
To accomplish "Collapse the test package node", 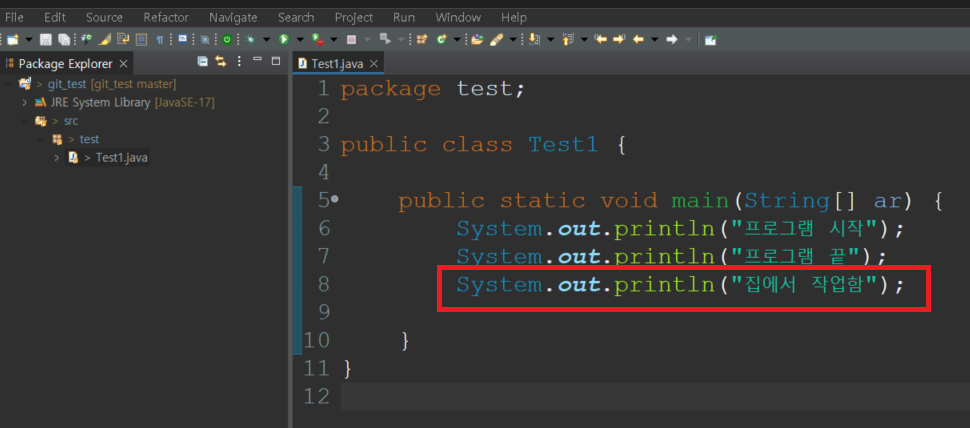I will [x=41, y=139].
